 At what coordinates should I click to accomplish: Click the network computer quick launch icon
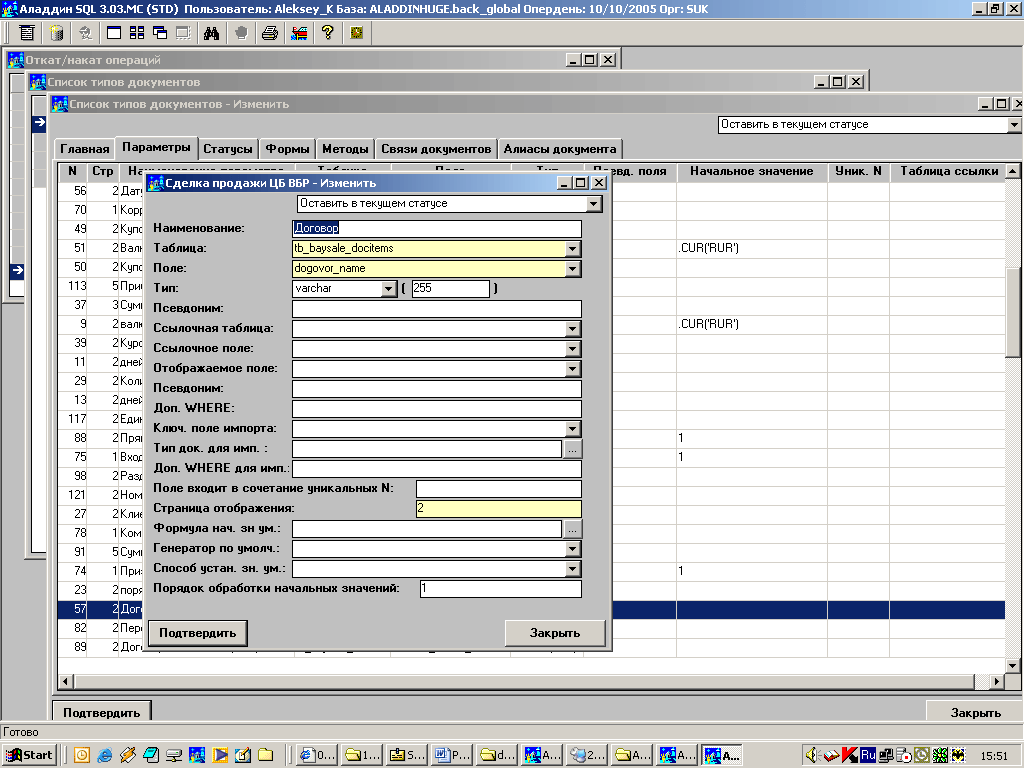[x=174, y=755]
